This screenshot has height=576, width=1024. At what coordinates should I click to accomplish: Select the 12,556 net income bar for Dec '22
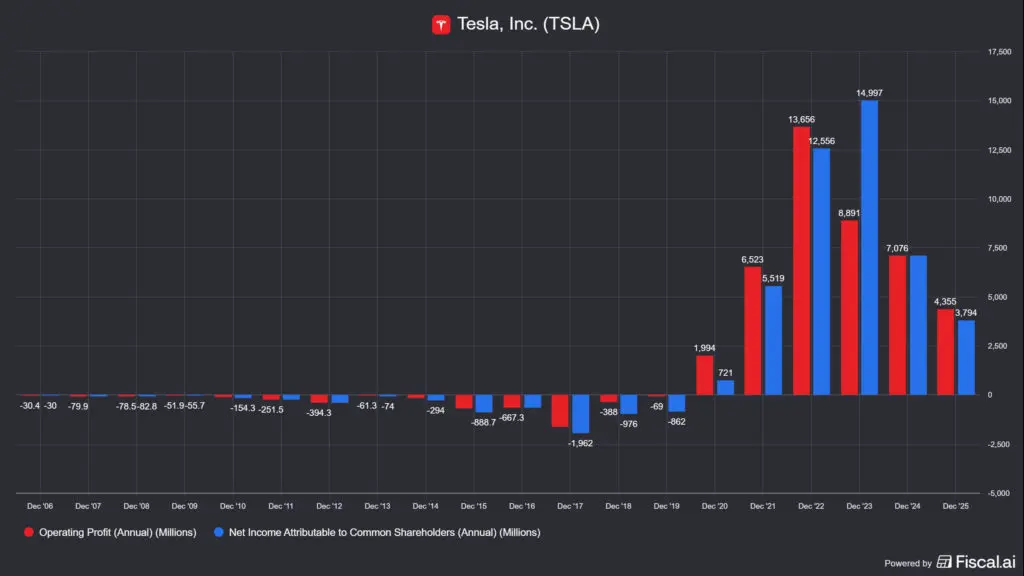coord(822,272)
